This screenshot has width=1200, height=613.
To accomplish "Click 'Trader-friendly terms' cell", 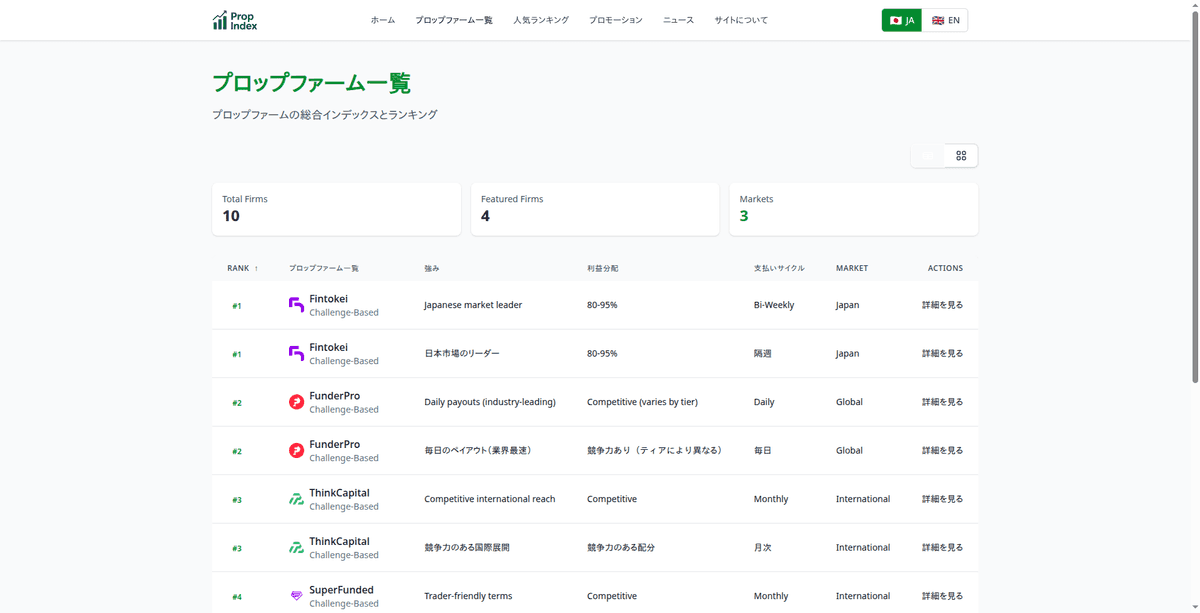I will tap(468, 596).
